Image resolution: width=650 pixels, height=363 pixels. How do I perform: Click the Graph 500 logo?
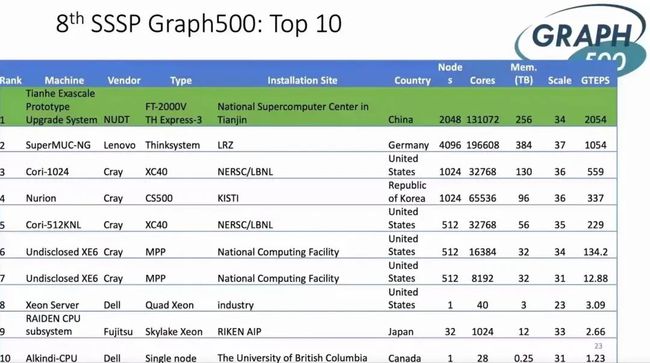click(581, 41)
